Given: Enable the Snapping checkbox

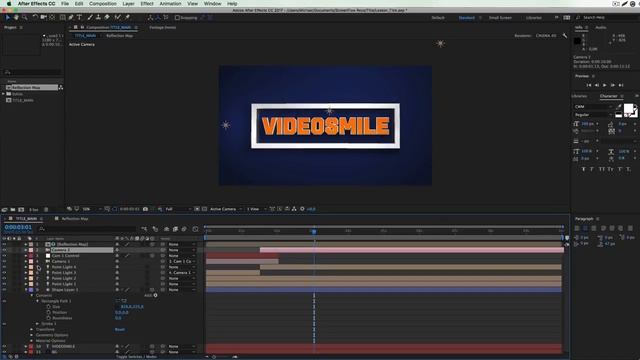Looking at the screenshot, I should 178,18.
